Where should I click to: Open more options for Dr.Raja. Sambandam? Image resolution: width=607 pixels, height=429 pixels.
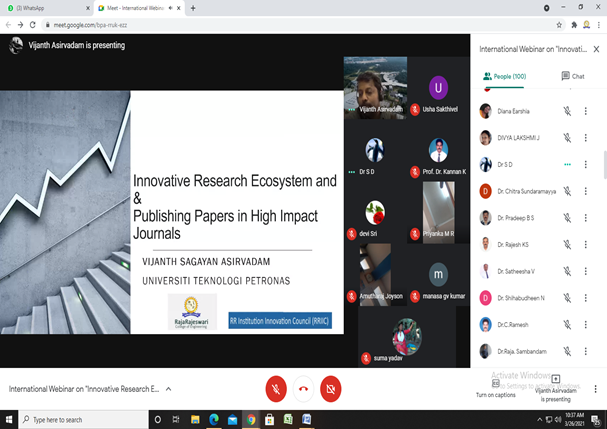585,352
